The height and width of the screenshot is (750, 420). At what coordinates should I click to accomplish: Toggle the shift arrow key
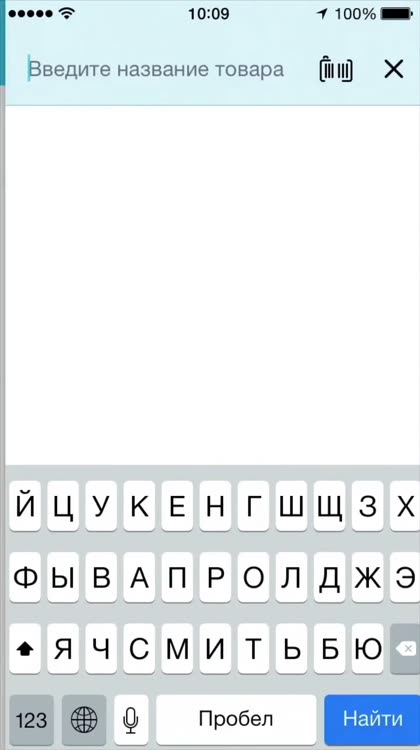click(25, 649)
